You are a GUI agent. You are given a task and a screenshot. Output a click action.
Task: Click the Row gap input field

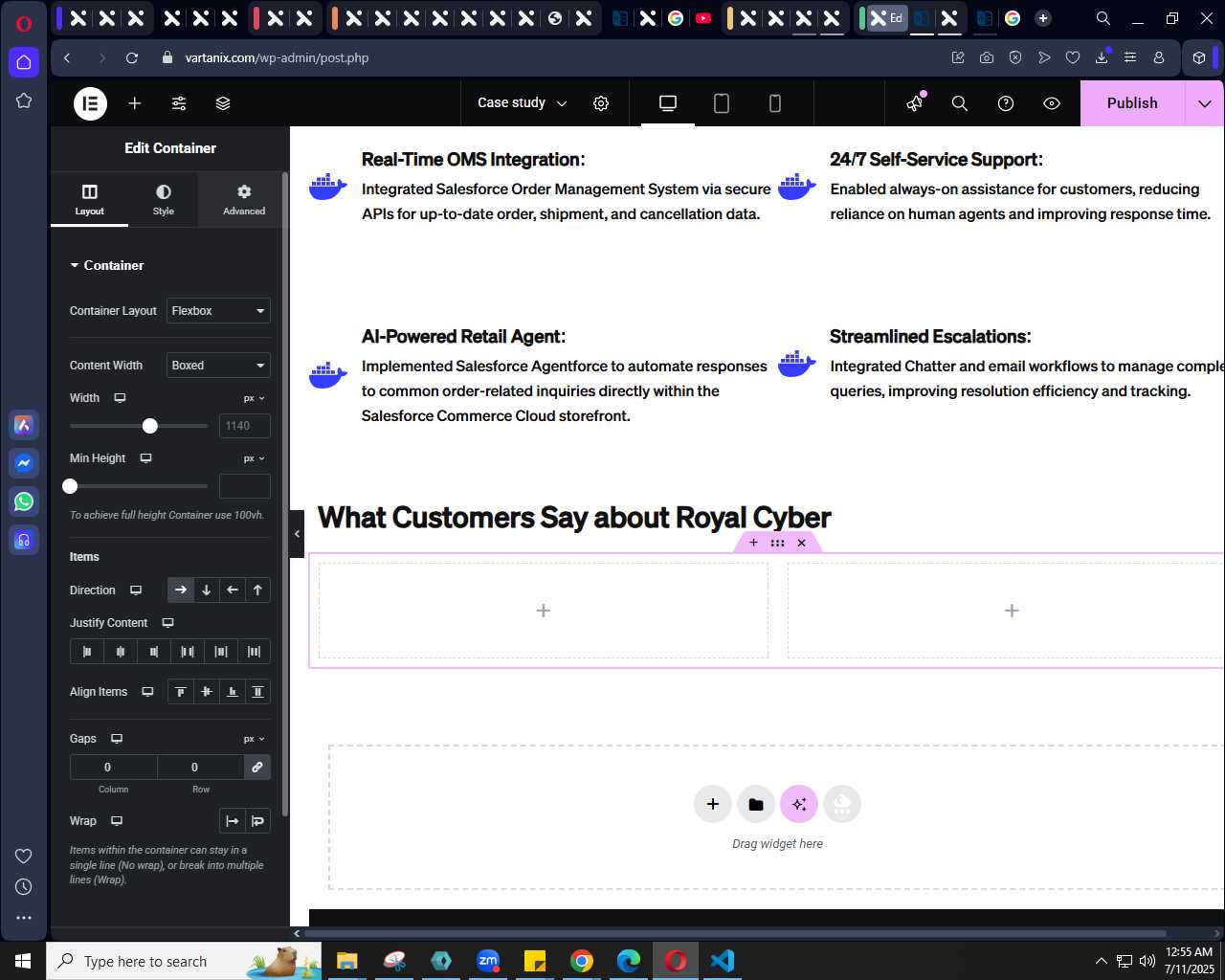201,768
